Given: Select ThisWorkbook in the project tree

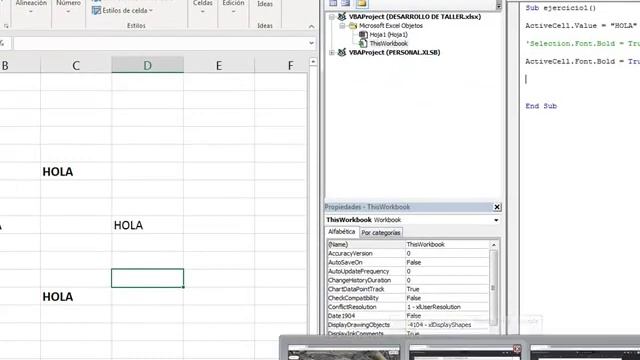Looking at the screenshot, I should pyautogui.click(x=388, y=44).
